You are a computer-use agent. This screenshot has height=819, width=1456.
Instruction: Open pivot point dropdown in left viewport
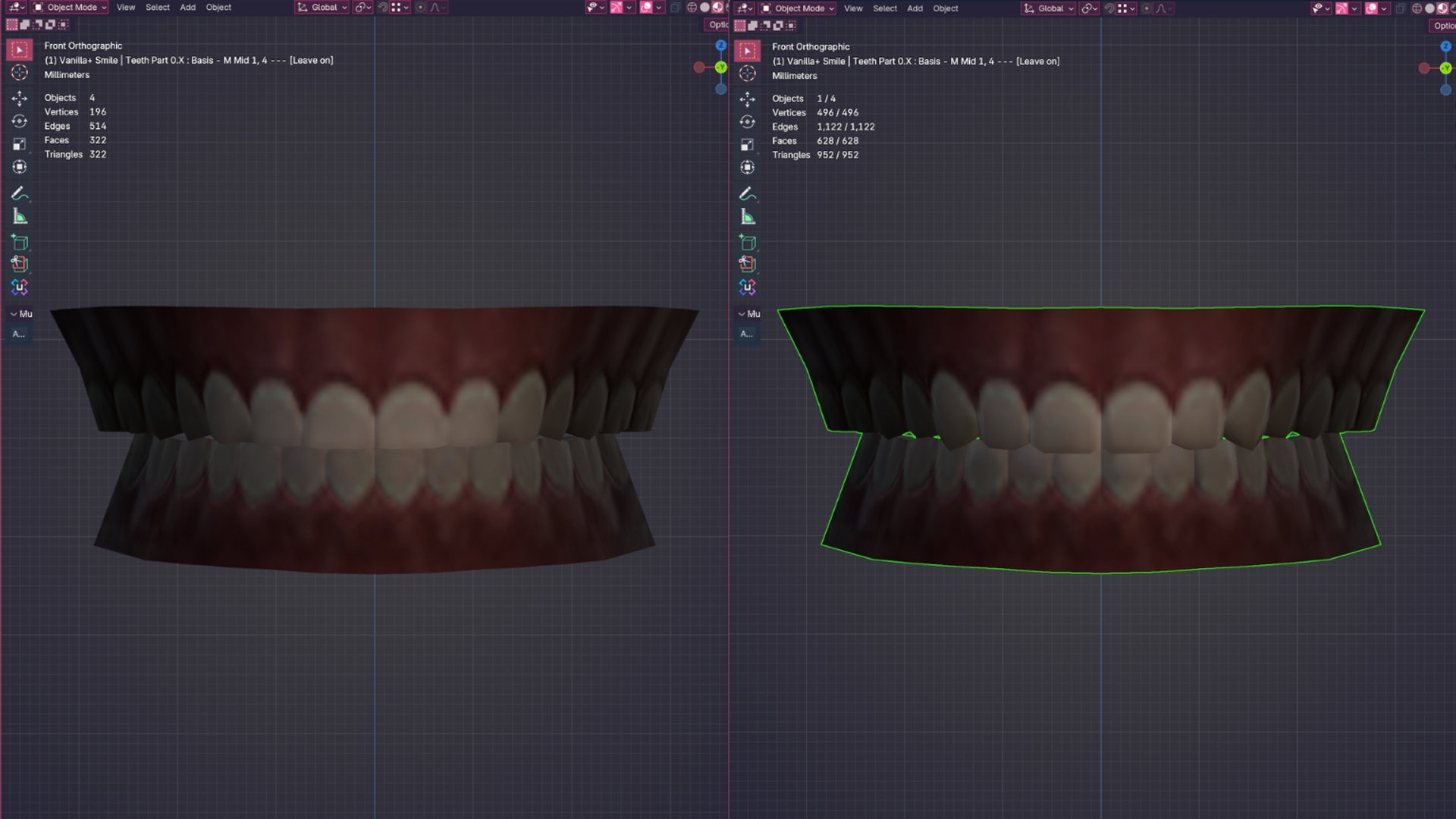point(362,8)
